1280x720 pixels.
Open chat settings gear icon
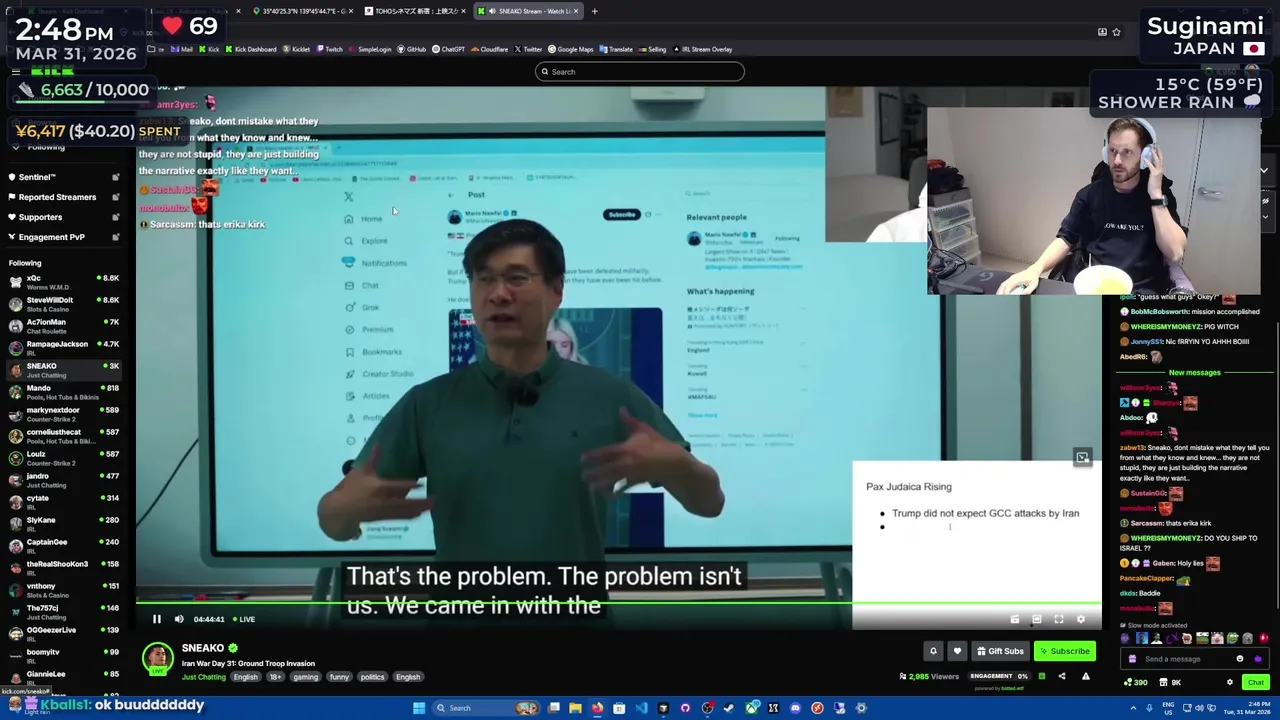click(1230, 682)
